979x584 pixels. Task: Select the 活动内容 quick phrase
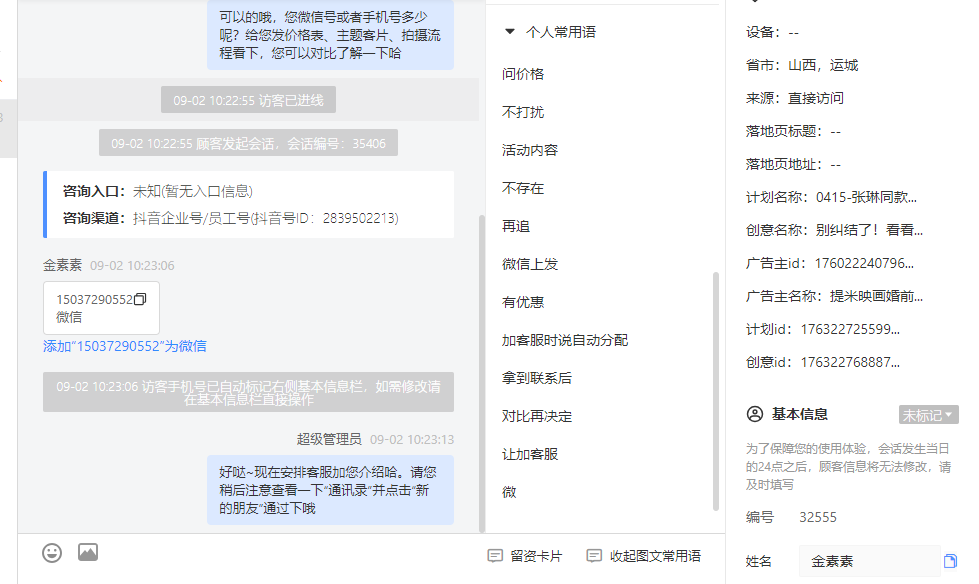530,151
